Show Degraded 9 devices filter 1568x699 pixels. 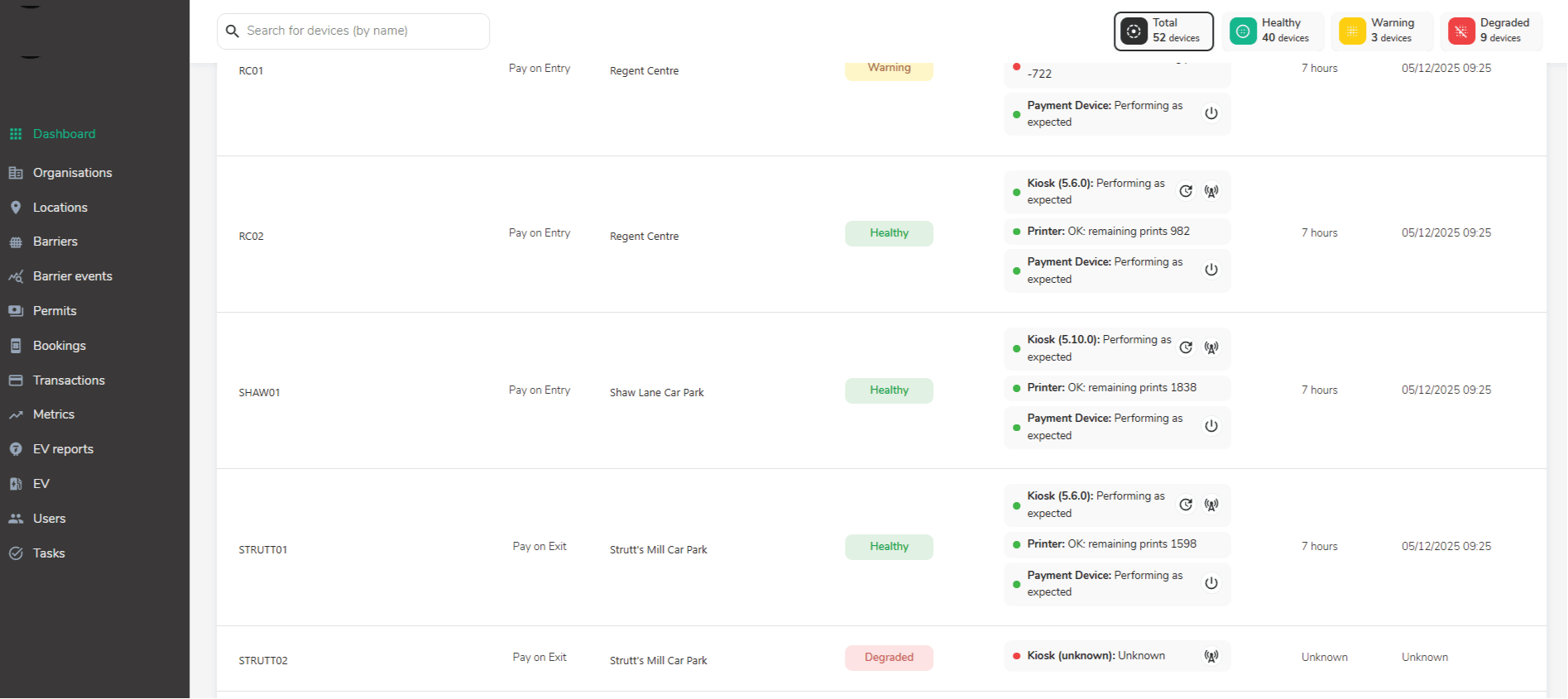(x=1491, y=31)
